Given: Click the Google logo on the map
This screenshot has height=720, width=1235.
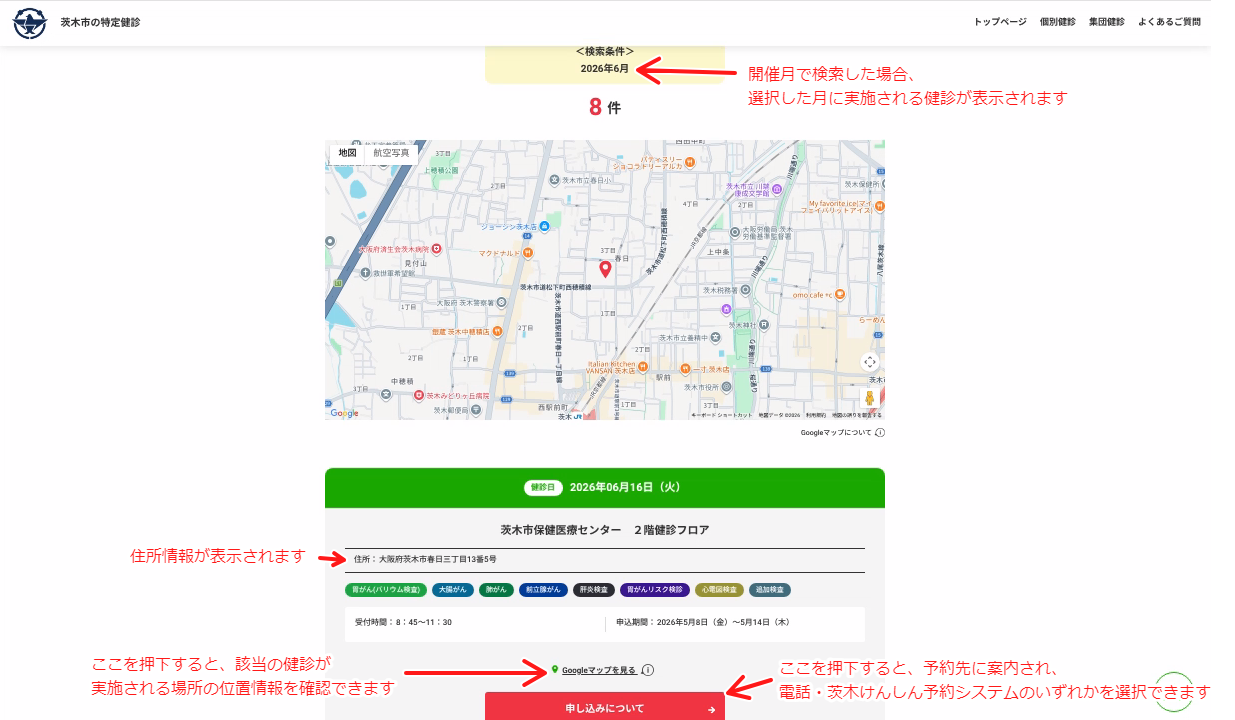Looking at the screenshot, I should click(x=344, y=413).
